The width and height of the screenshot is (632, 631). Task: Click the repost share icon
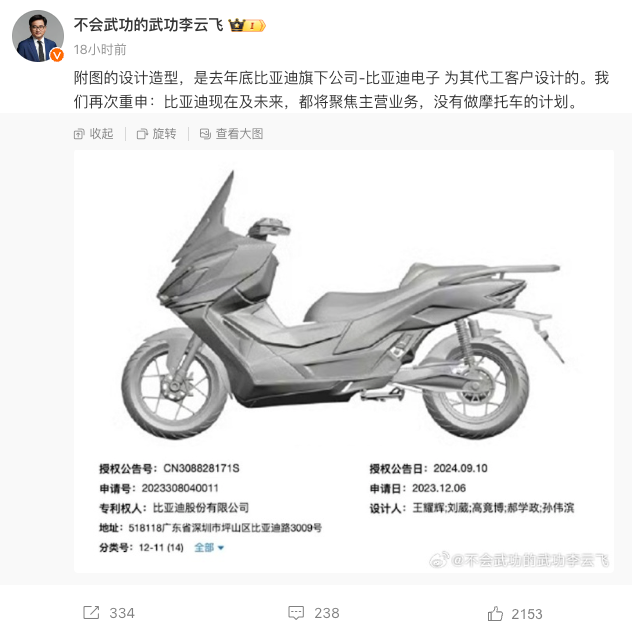[x=91, y=612]
